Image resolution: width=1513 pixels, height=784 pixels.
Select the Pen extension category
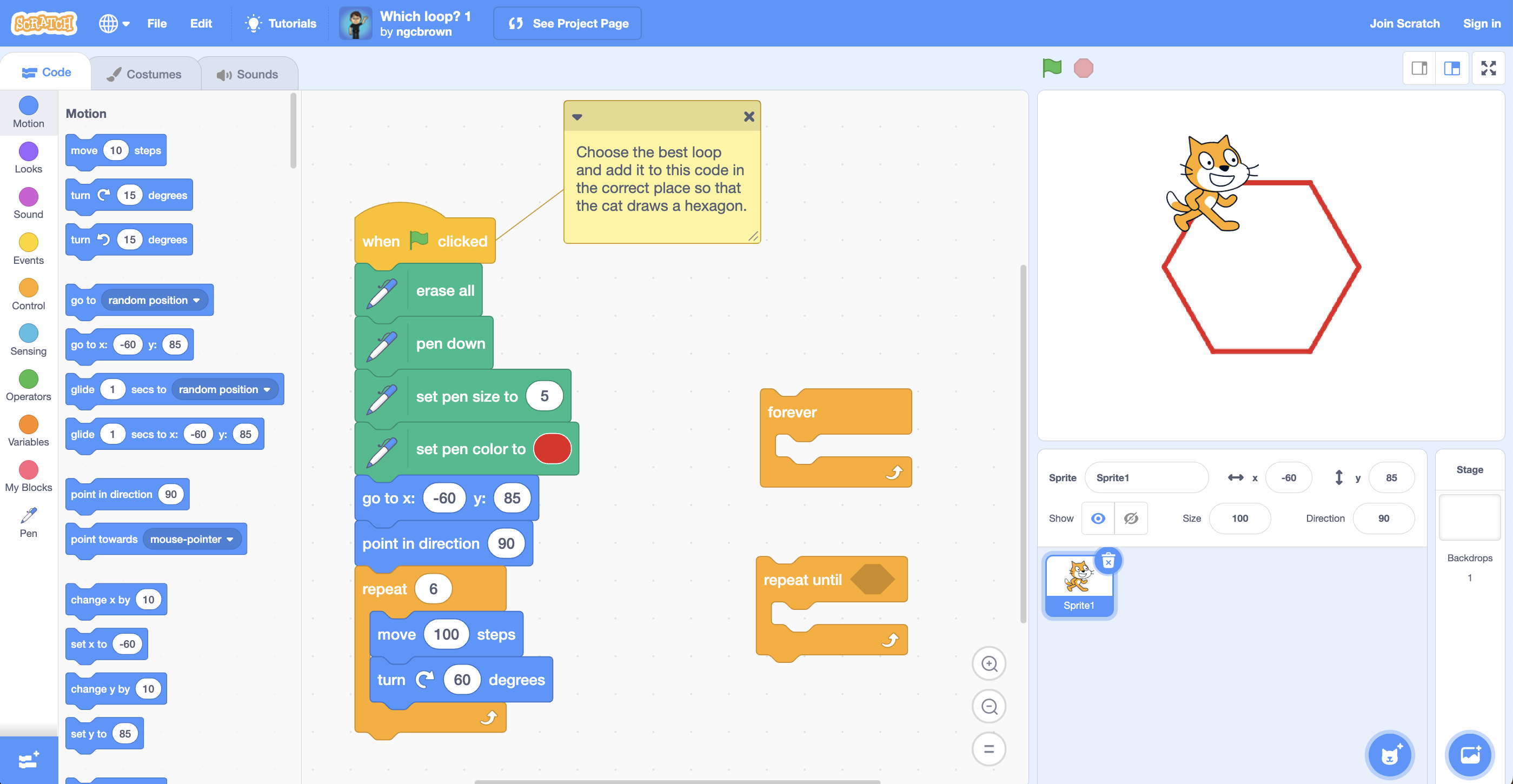[x=28, y=523]
